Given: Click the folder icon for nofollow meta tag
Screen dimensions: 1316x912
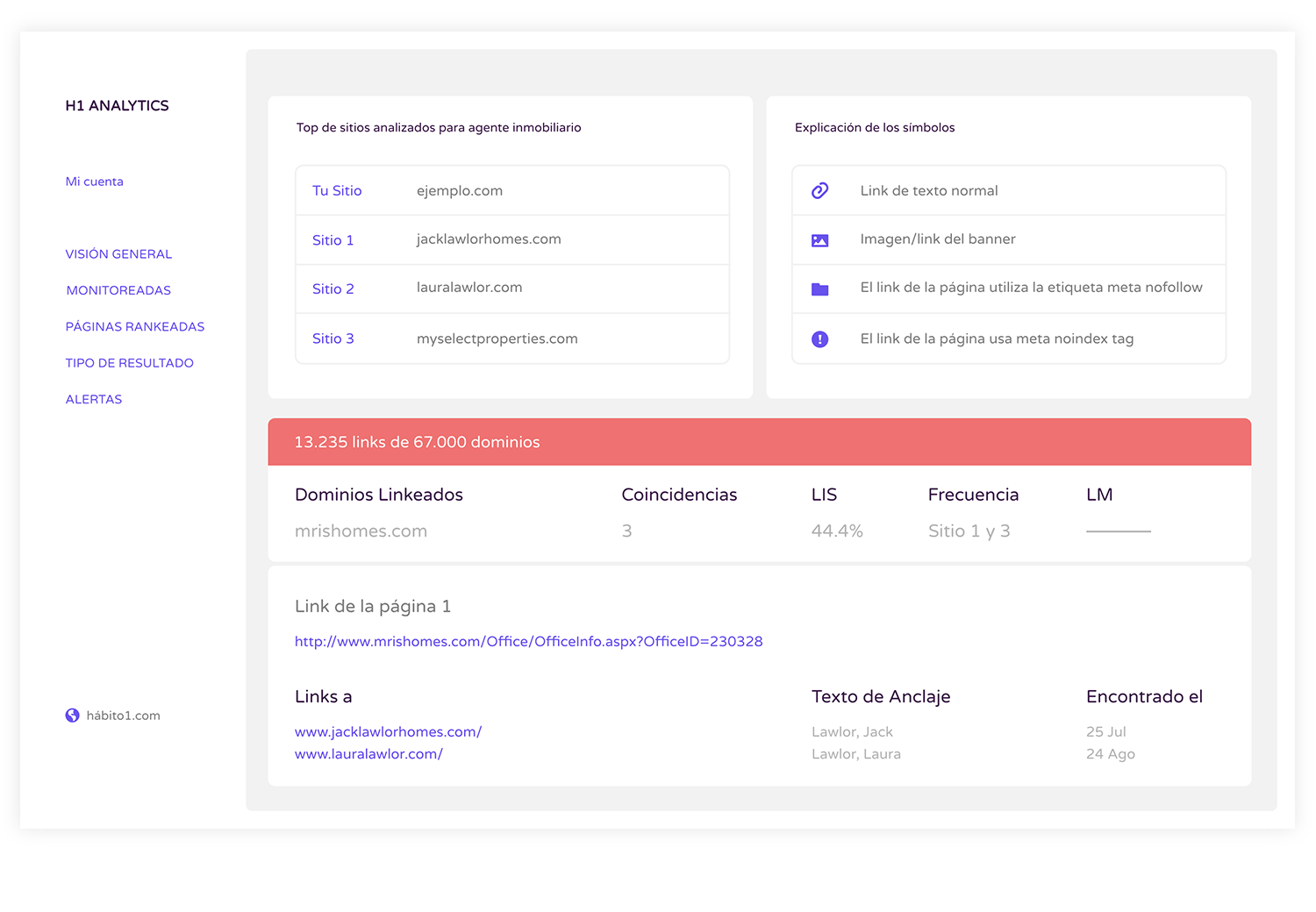Looking at the screenshot, I should [819, 289].
